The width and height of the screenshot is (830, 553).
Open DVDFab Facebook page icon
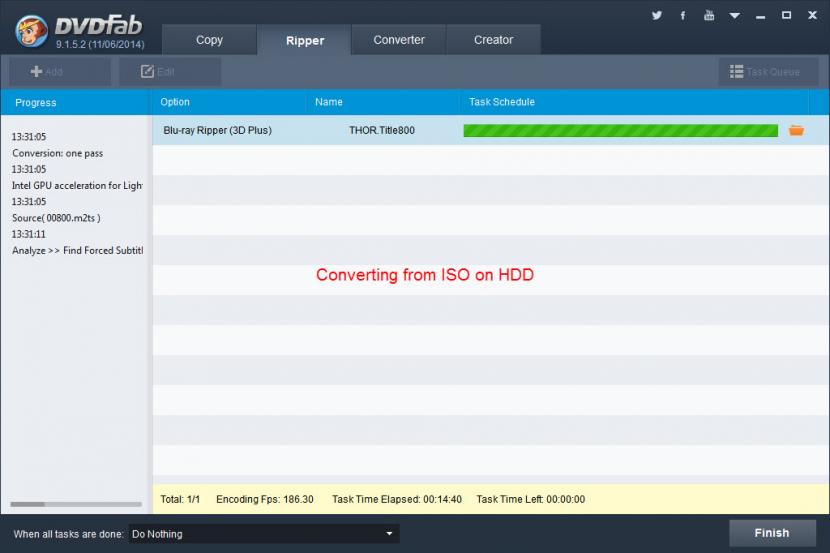click(683, 15)
